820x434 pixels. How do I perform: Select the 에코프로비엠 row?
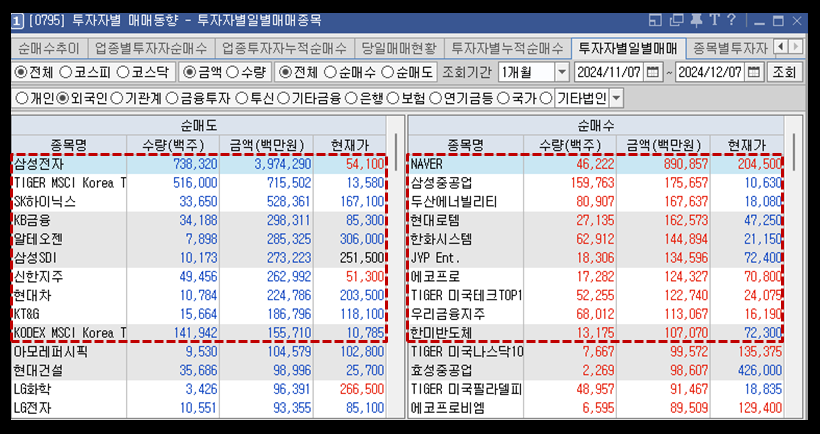pyautogui.click(x=596, y=408)
